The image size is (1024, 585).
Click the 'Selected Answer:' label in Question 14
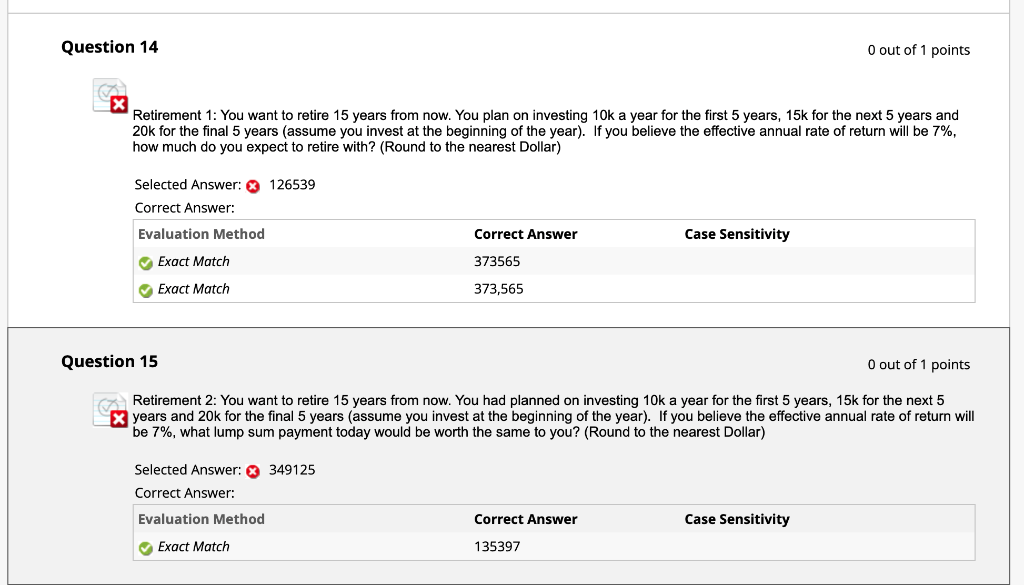click(x=188, y=185)
